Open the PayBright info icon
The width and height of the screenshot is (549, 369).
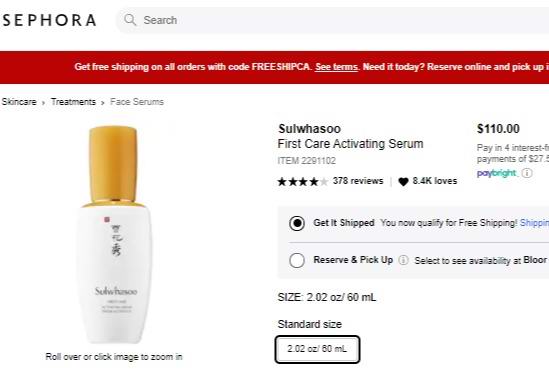pos(527,173)
